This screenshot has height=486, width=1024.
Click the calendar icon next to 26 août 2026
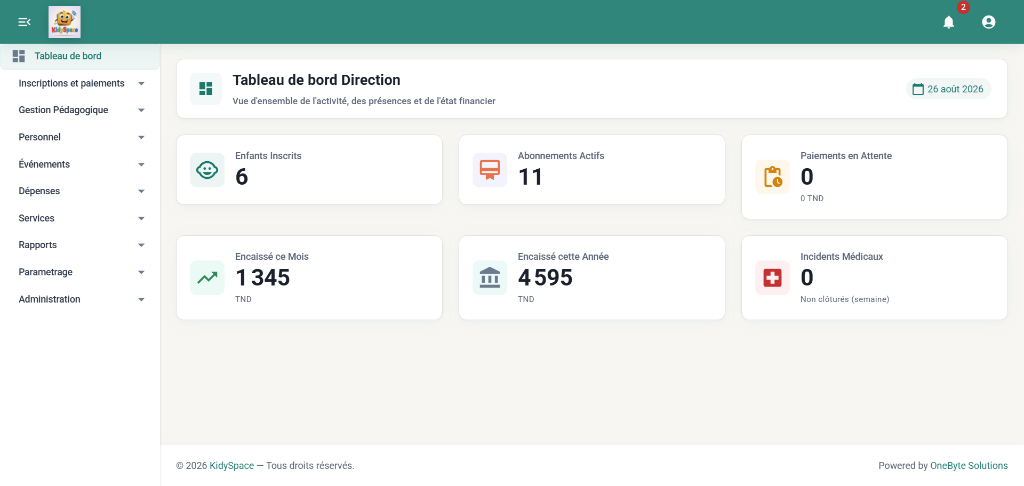[918, 89]
